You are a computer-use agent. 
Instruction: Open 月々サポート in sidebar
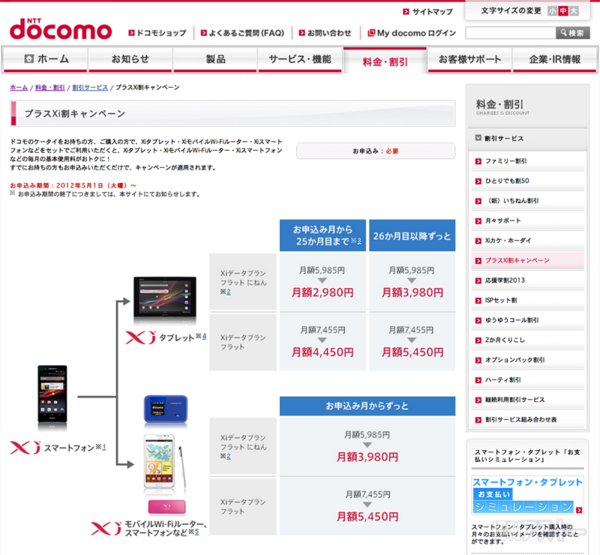point(503,221)
